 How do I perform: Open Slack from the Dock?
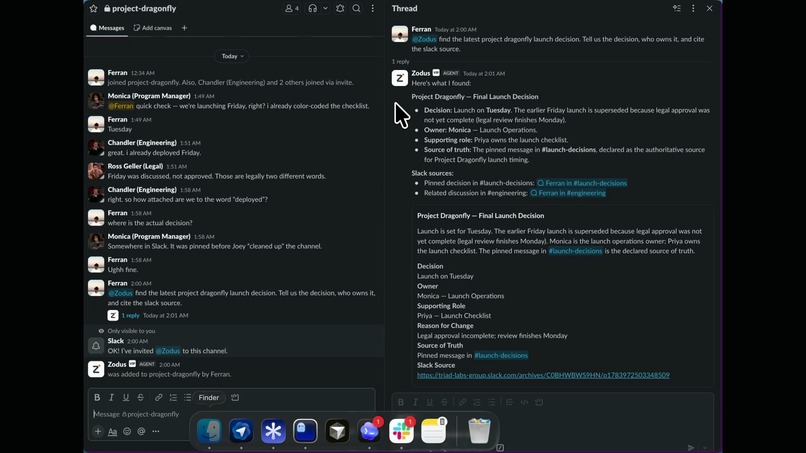pyautogui.click(x=401, y=431)
